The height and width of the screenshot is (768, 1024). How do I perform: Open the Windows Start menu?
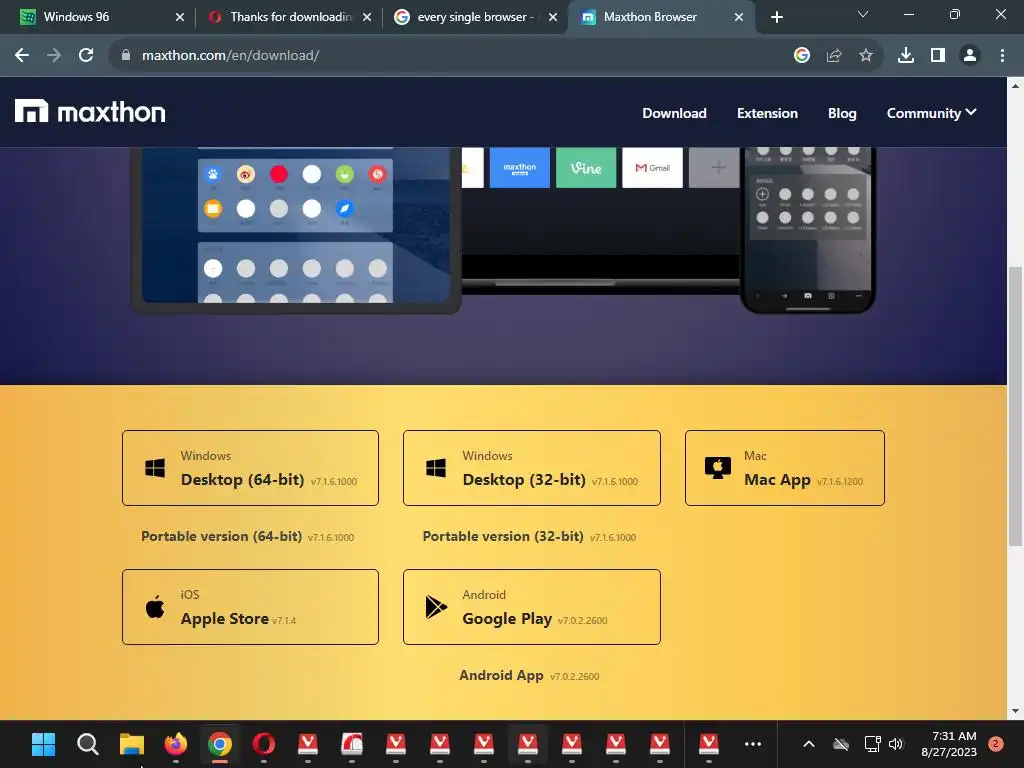(44, 744)
